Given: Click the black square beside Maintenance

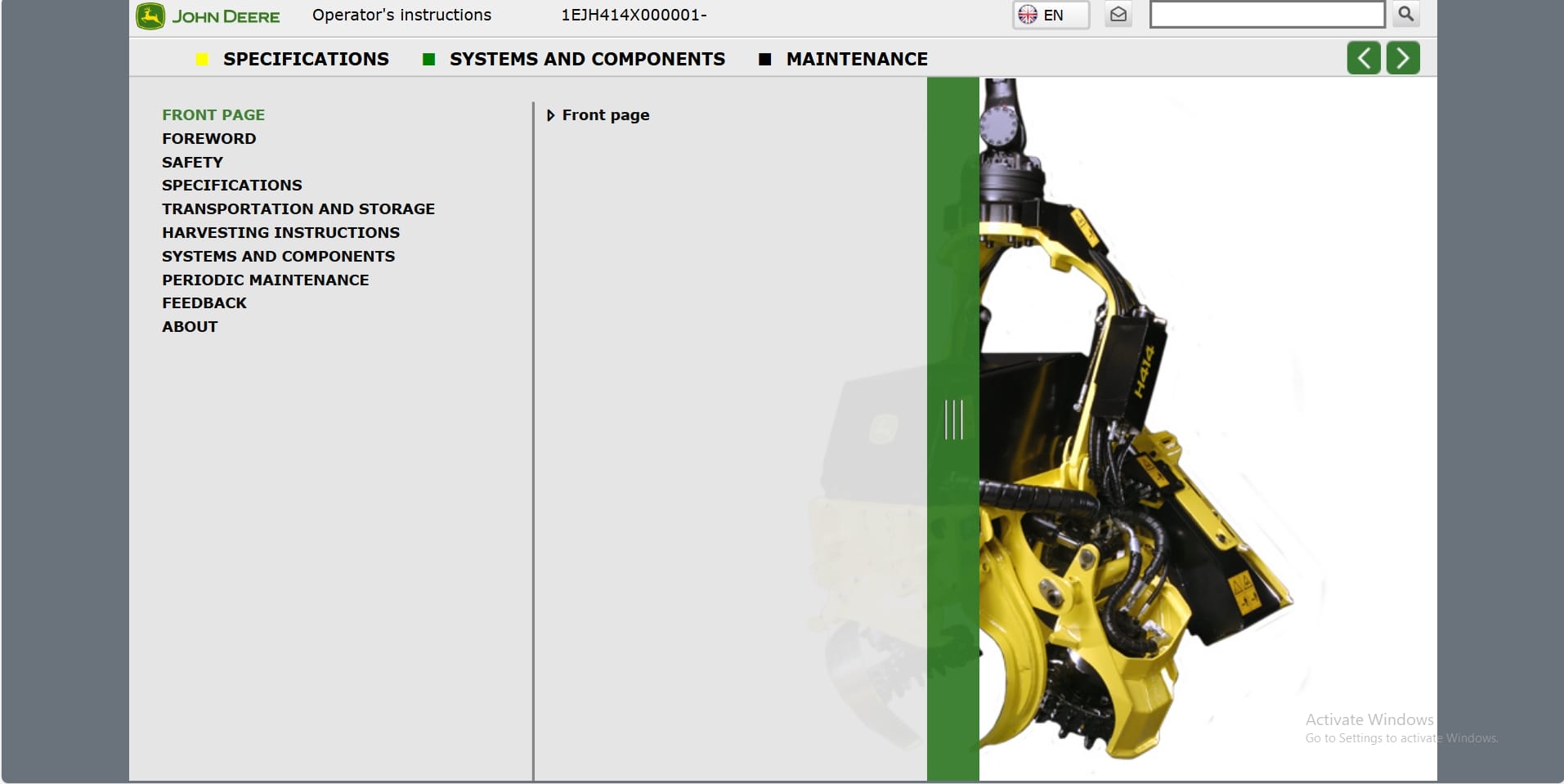Looking at the screenshot, I should 765,59.
